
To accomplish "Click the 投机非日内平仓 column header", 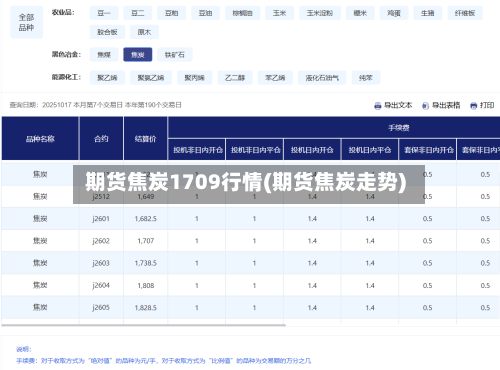I will (255, 150).
